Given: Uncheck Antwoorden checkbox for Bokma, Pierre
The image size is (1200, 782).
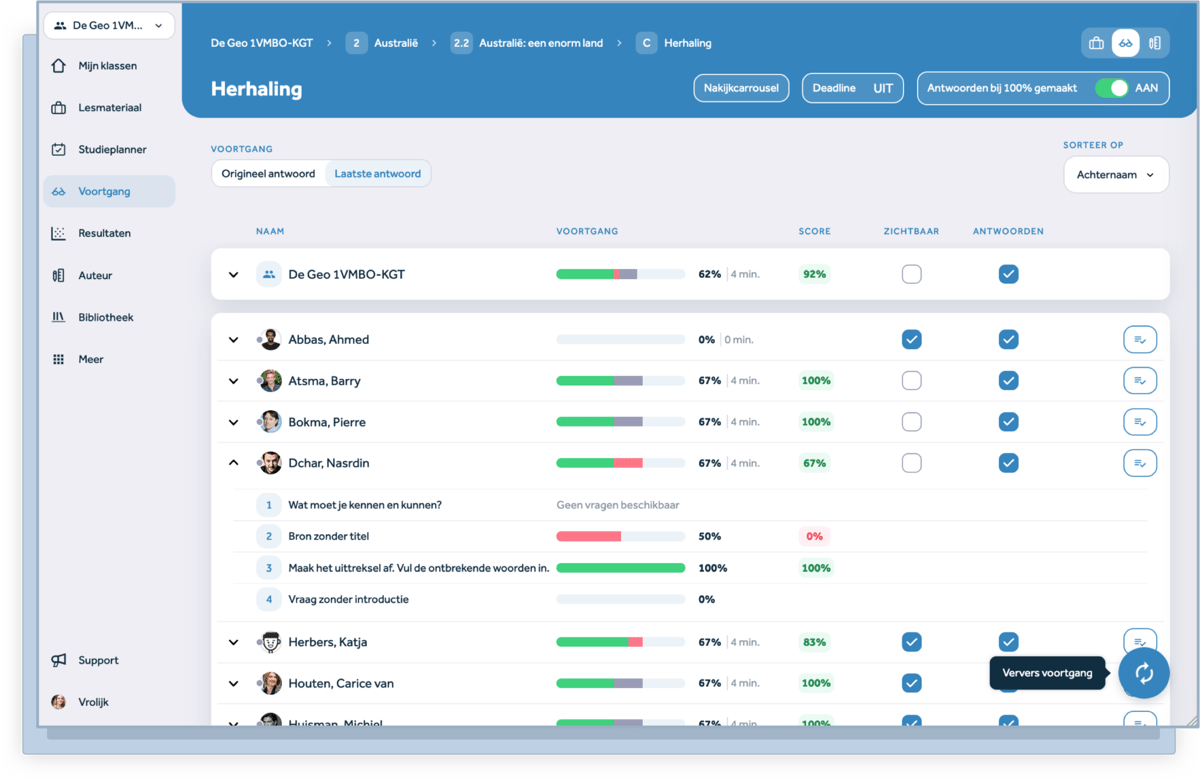Looking at the screenshot, I should (1008, 422).
